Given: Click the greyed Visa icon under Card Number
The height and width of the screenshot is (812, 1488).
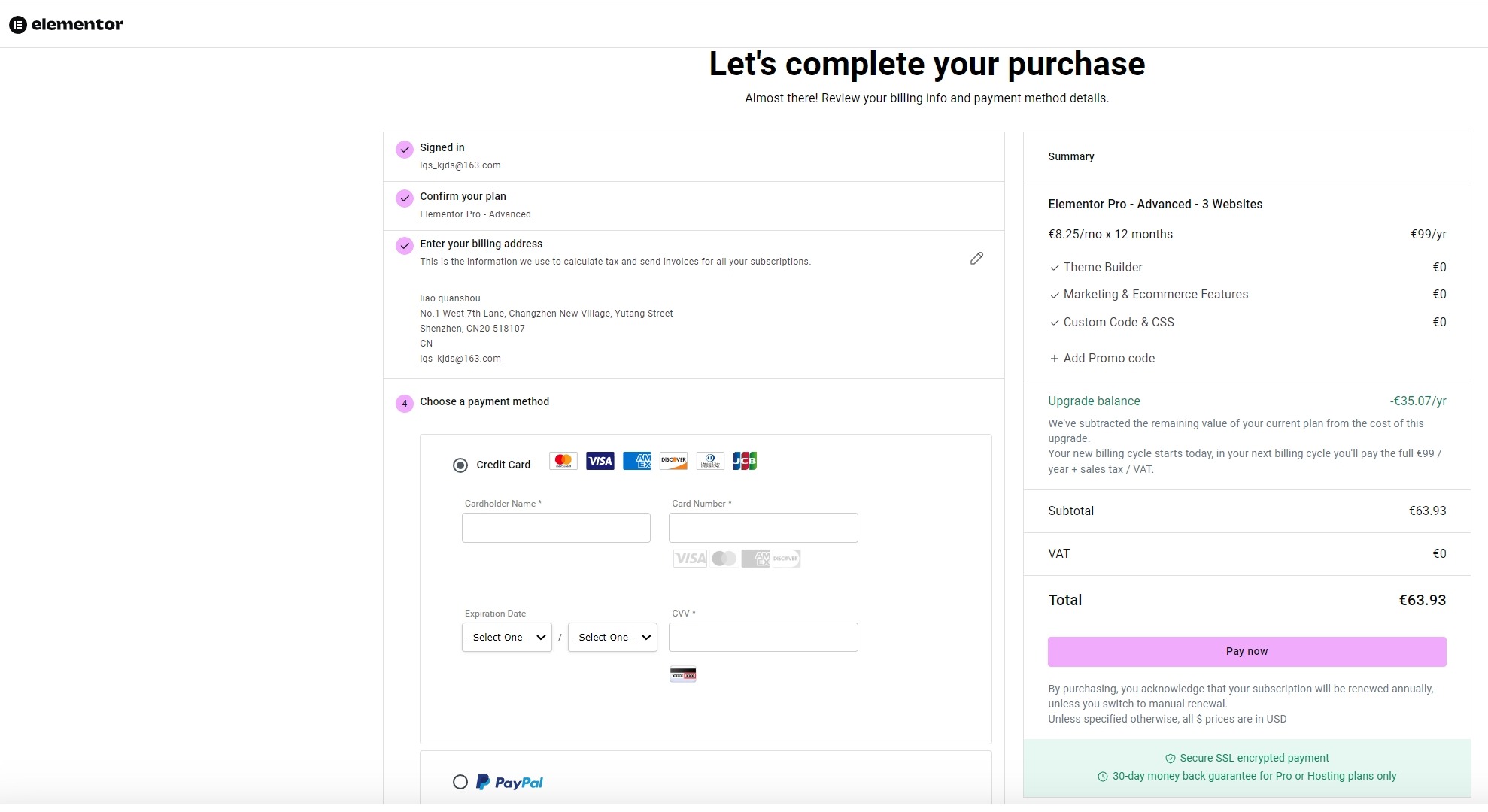Looking at the screenshot, I should pos(690,559).
